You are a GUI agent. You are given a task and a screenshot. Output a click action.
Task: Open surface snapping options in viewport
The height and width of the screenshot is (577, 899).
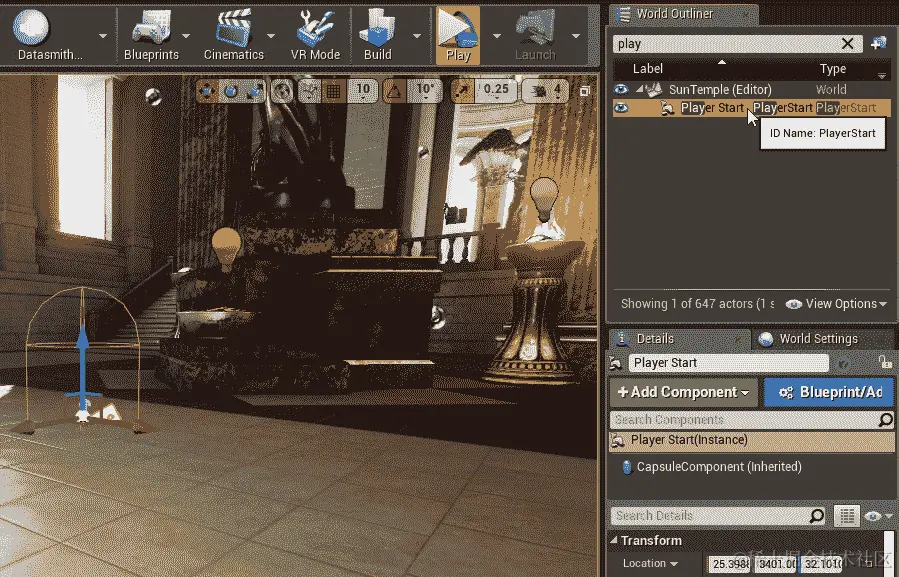coord(310,90)
